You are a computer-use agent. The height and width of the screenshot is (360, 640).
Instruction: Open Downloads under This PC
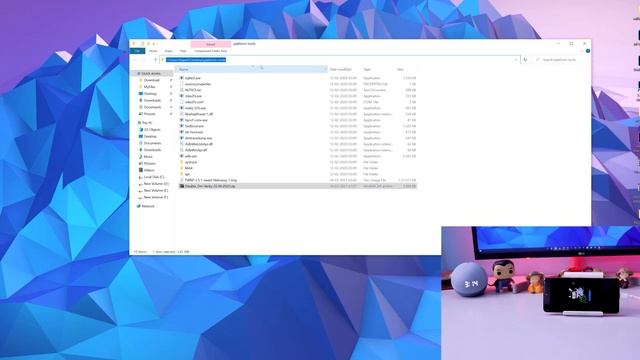(152, 150)
